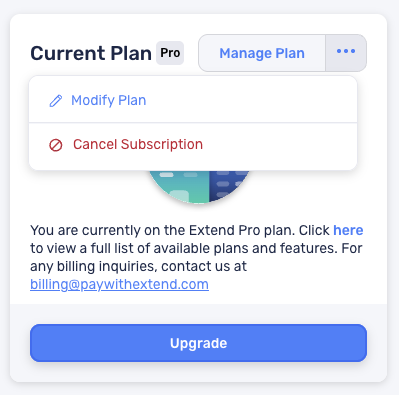Click the dark blue half of the illustration
This screenshot has width=399, height=395.
click(229, 185)
